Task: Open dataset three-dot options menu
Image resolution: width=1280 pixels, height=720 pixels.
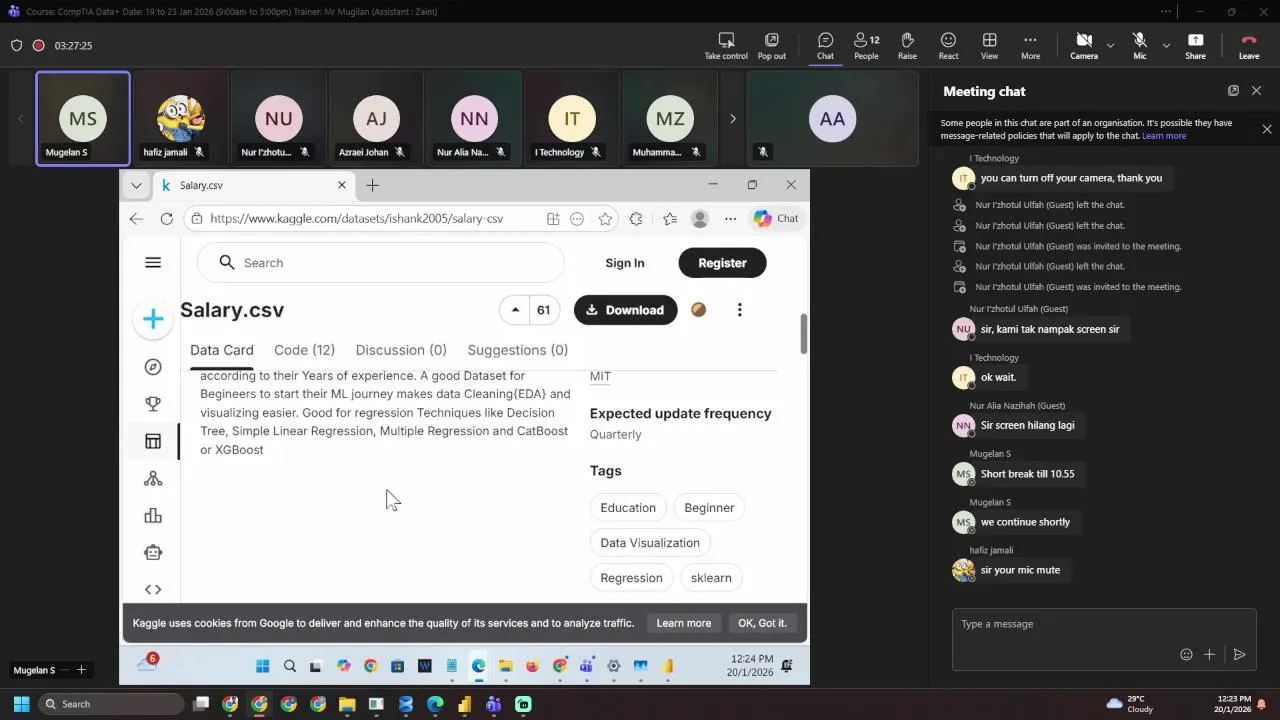Action: click(x=739, y=310)
